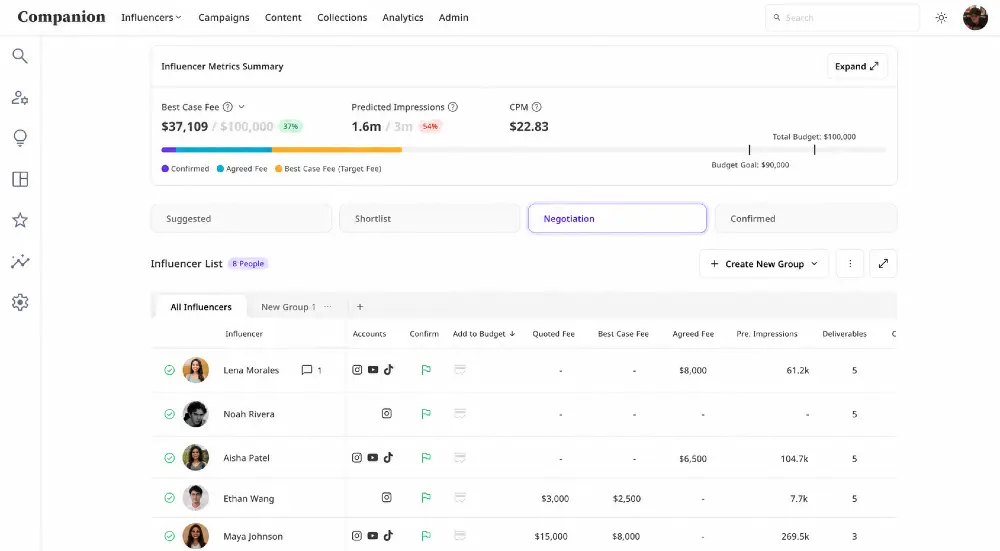Click Lena Morales confirm flag icon

pos(426,370)
